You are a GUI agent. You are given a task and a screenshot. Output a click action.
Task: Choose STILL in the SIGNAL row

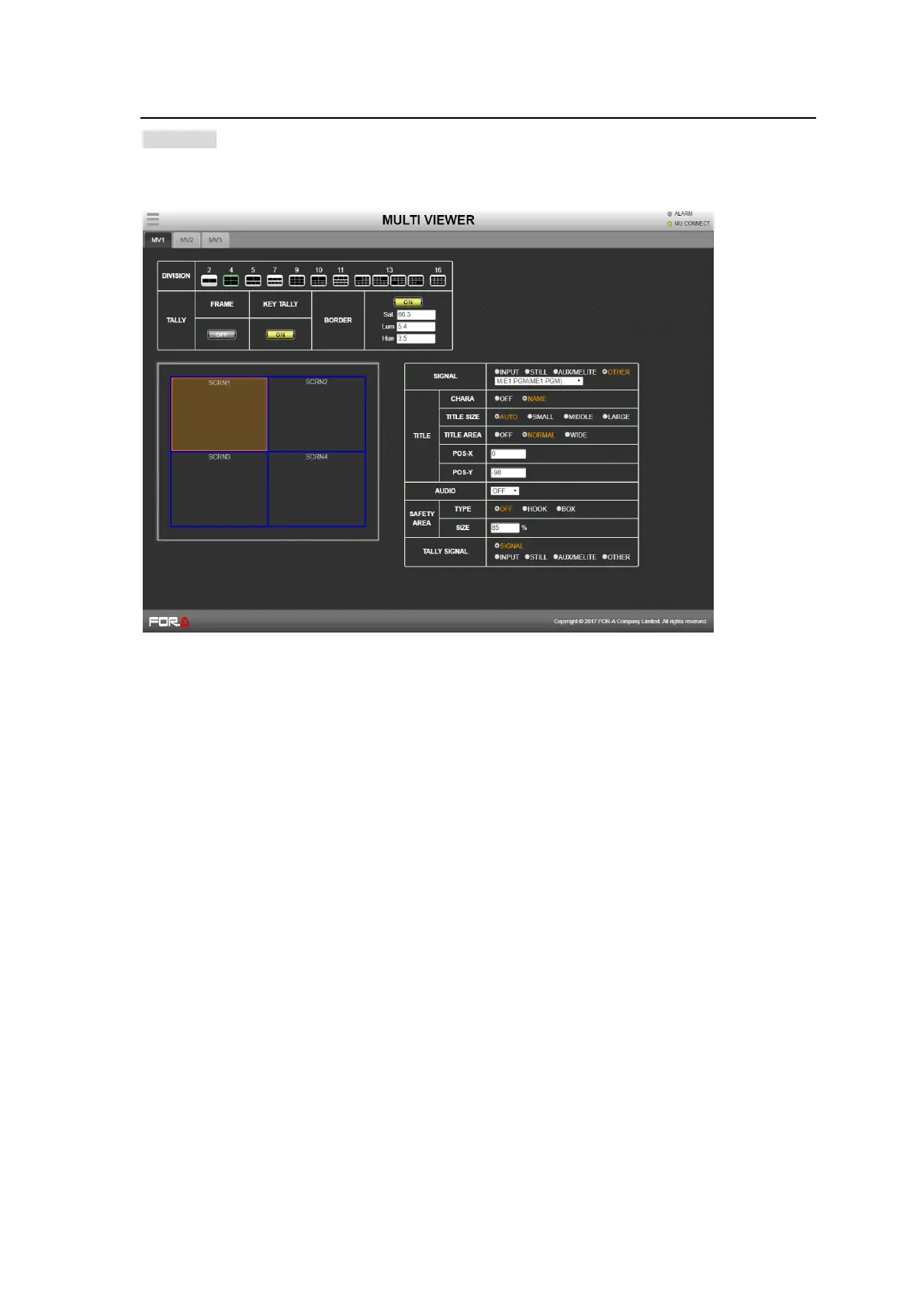536,372
